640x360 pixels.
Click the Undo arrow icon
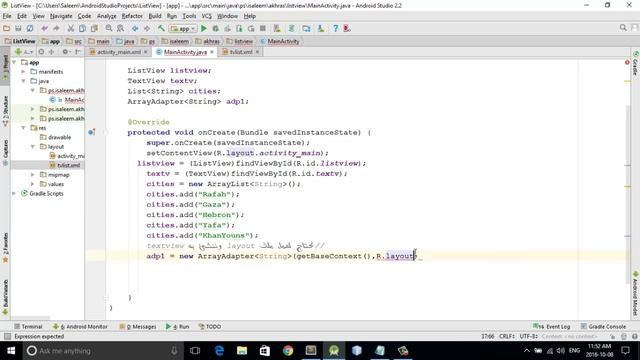pos(44,29)
